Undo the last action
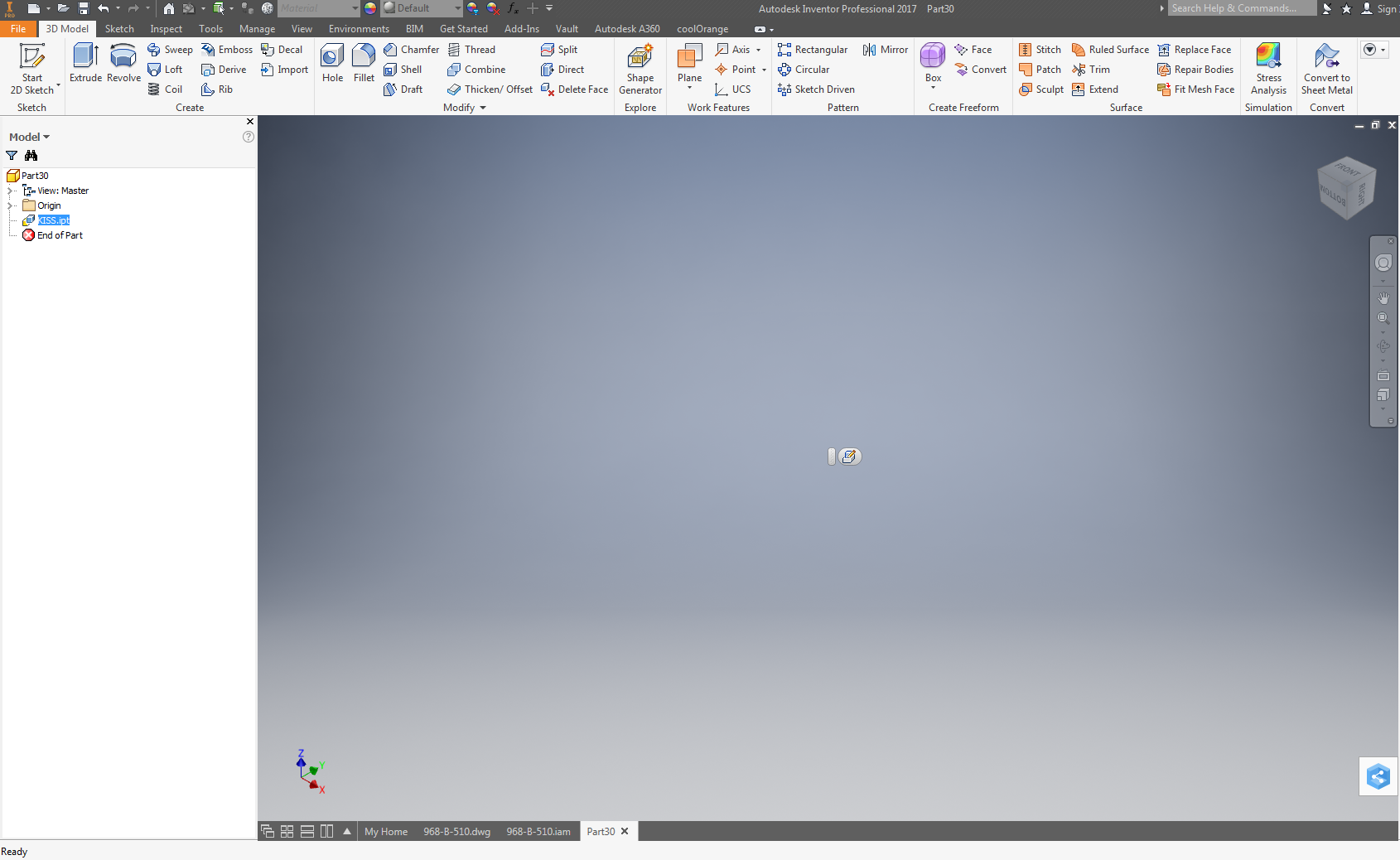Screen dimensions: 1400x860 104,8
